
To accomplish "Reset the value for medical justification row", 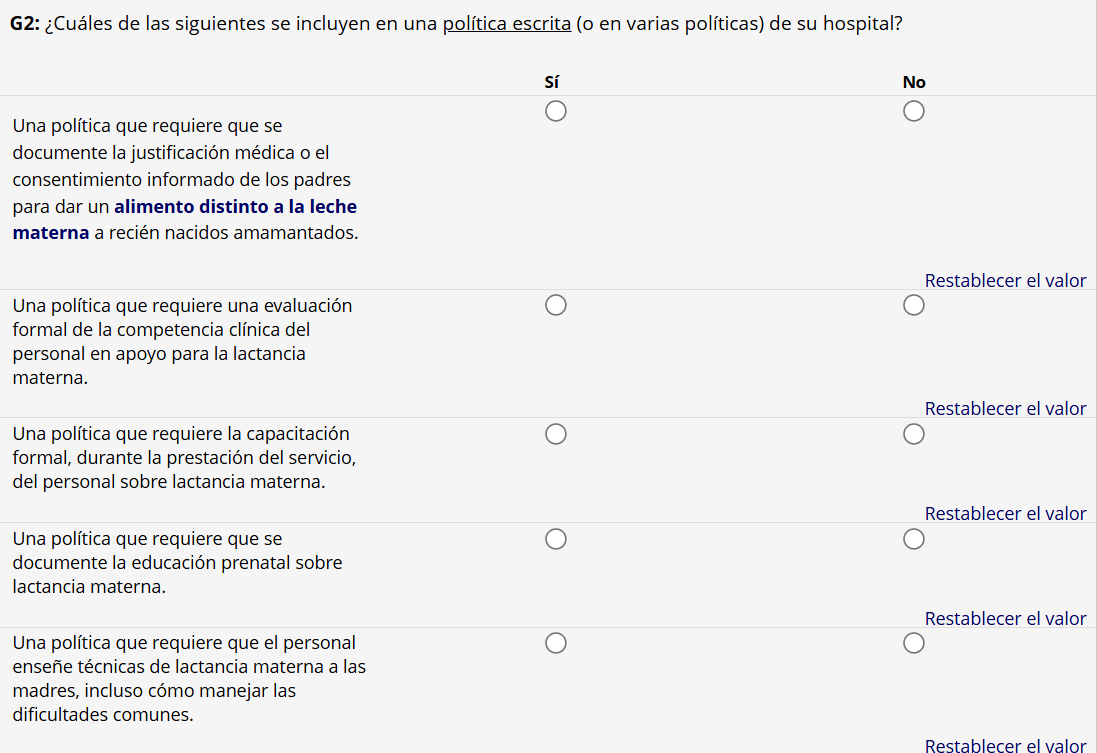I will pyautogui.click(x=1005, y=281).
